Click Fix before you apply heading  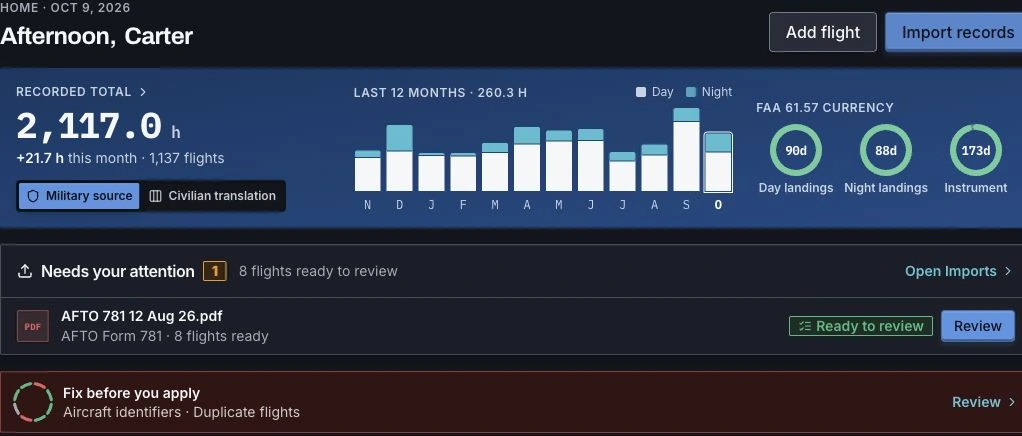pyautogui.click(x=131, y=393)
